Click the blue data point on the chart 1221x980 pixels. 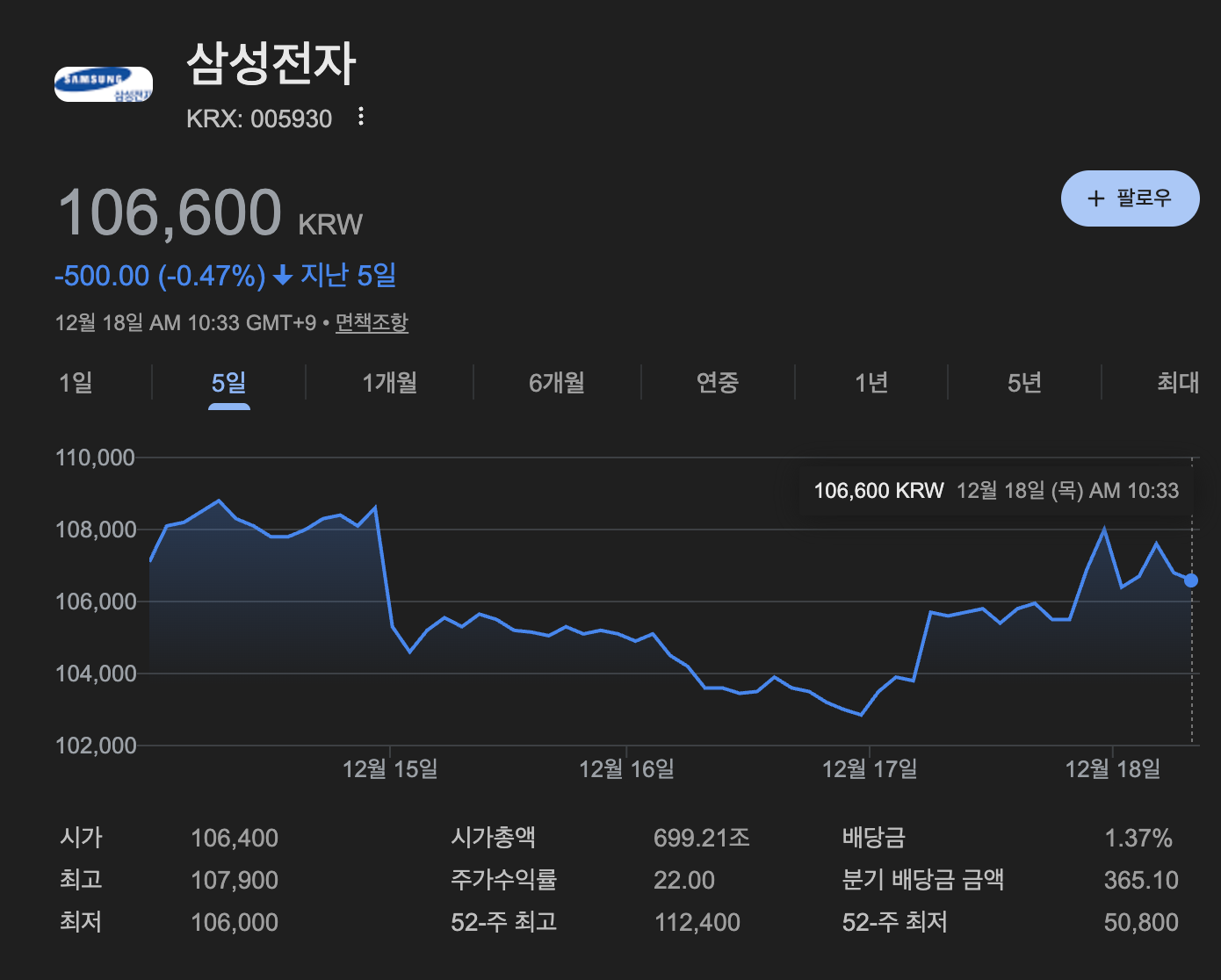[1191, 580]
